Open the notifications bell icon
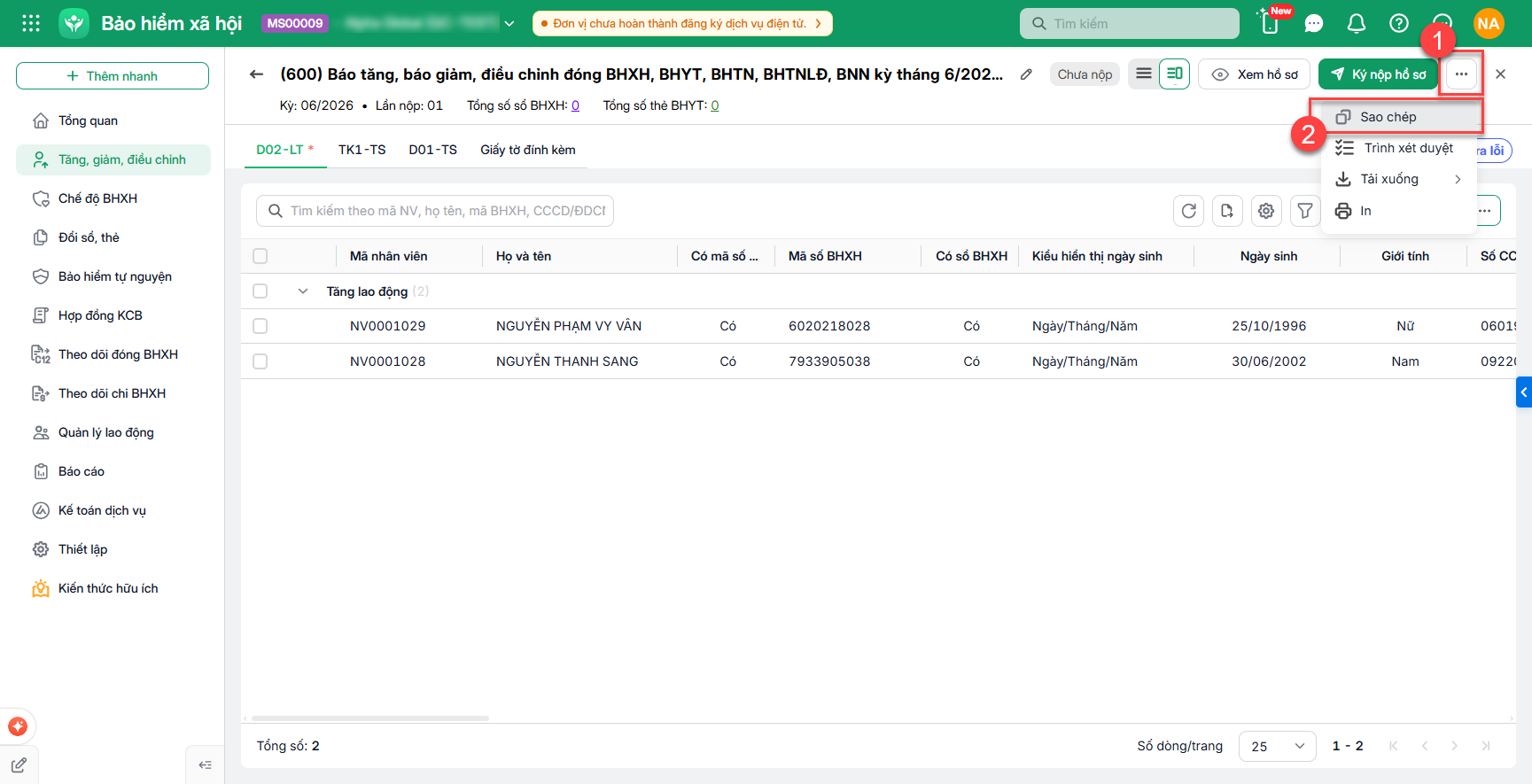 click(x=1357, y=23)
